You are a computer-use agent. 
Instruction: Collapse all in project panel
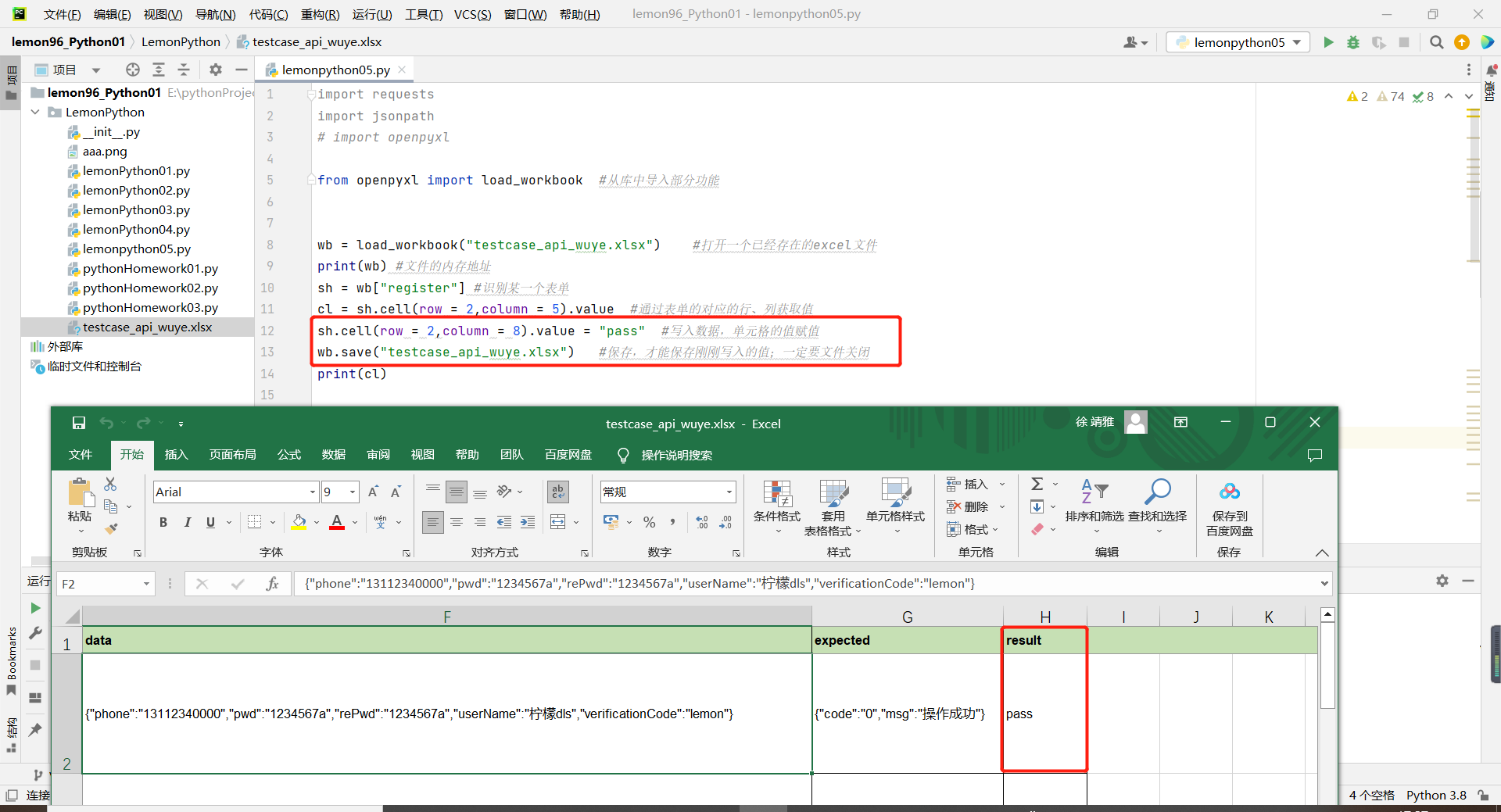coord(184,70)
